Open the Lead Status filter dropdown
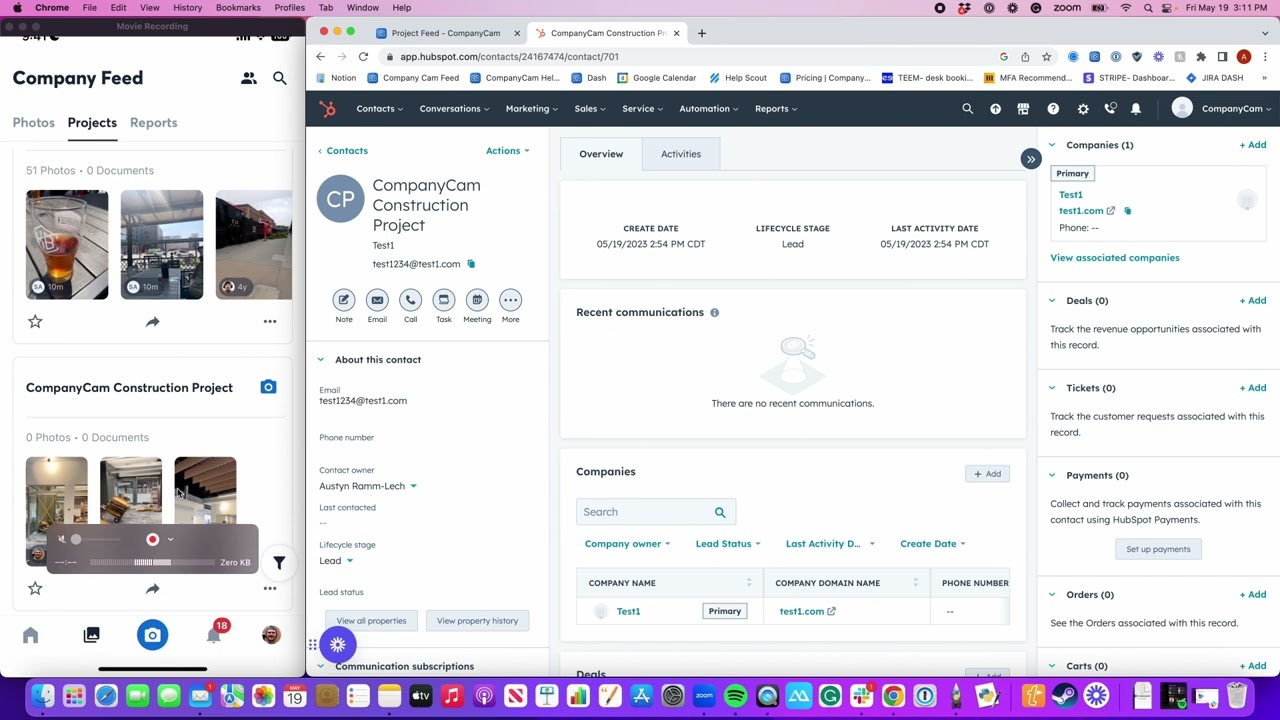The width and height of the screenshot is (1280, 720). 727,544
